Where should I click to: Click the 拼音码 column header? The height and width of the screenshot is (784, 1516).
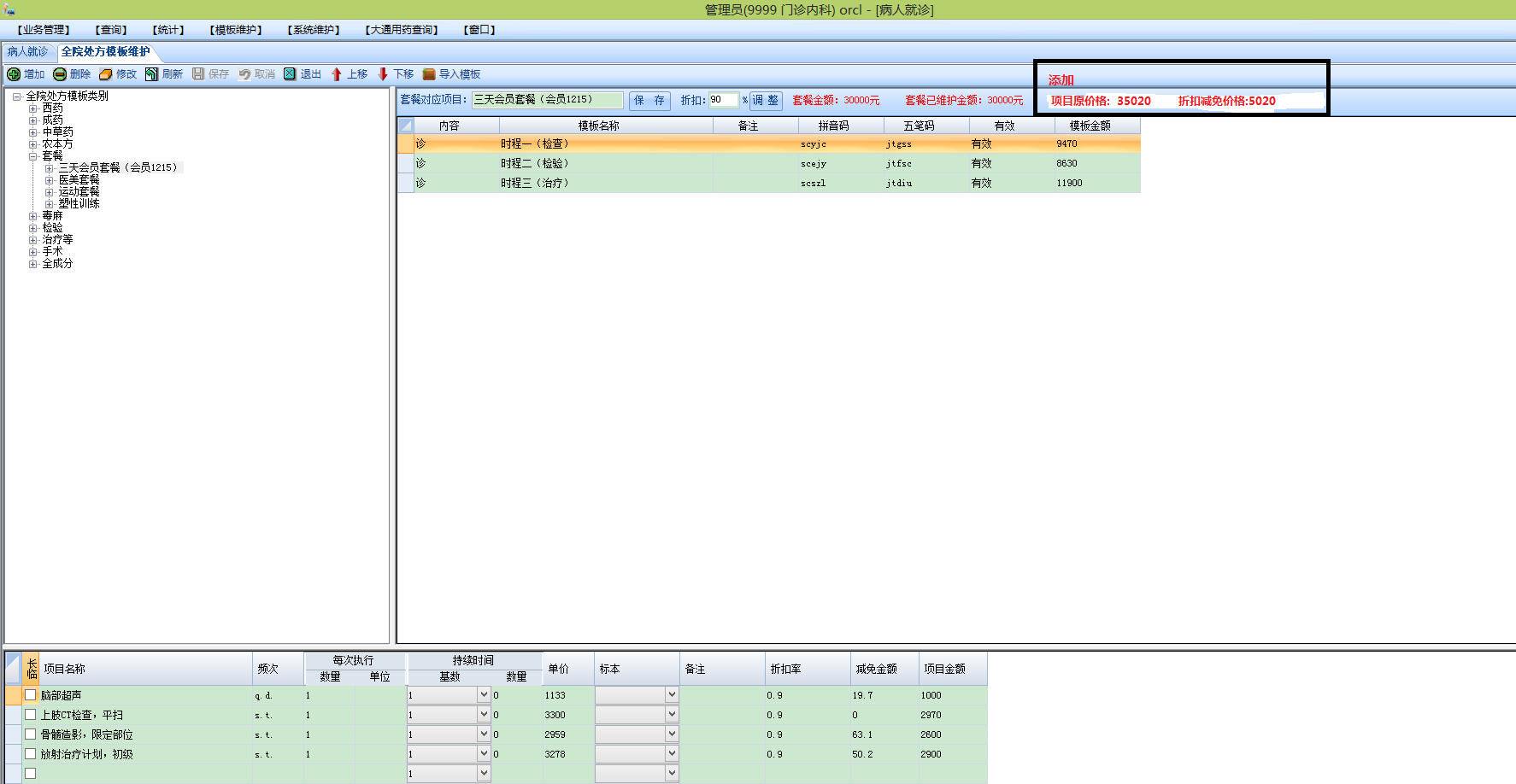pyautogui.click(x=842, y=126)
